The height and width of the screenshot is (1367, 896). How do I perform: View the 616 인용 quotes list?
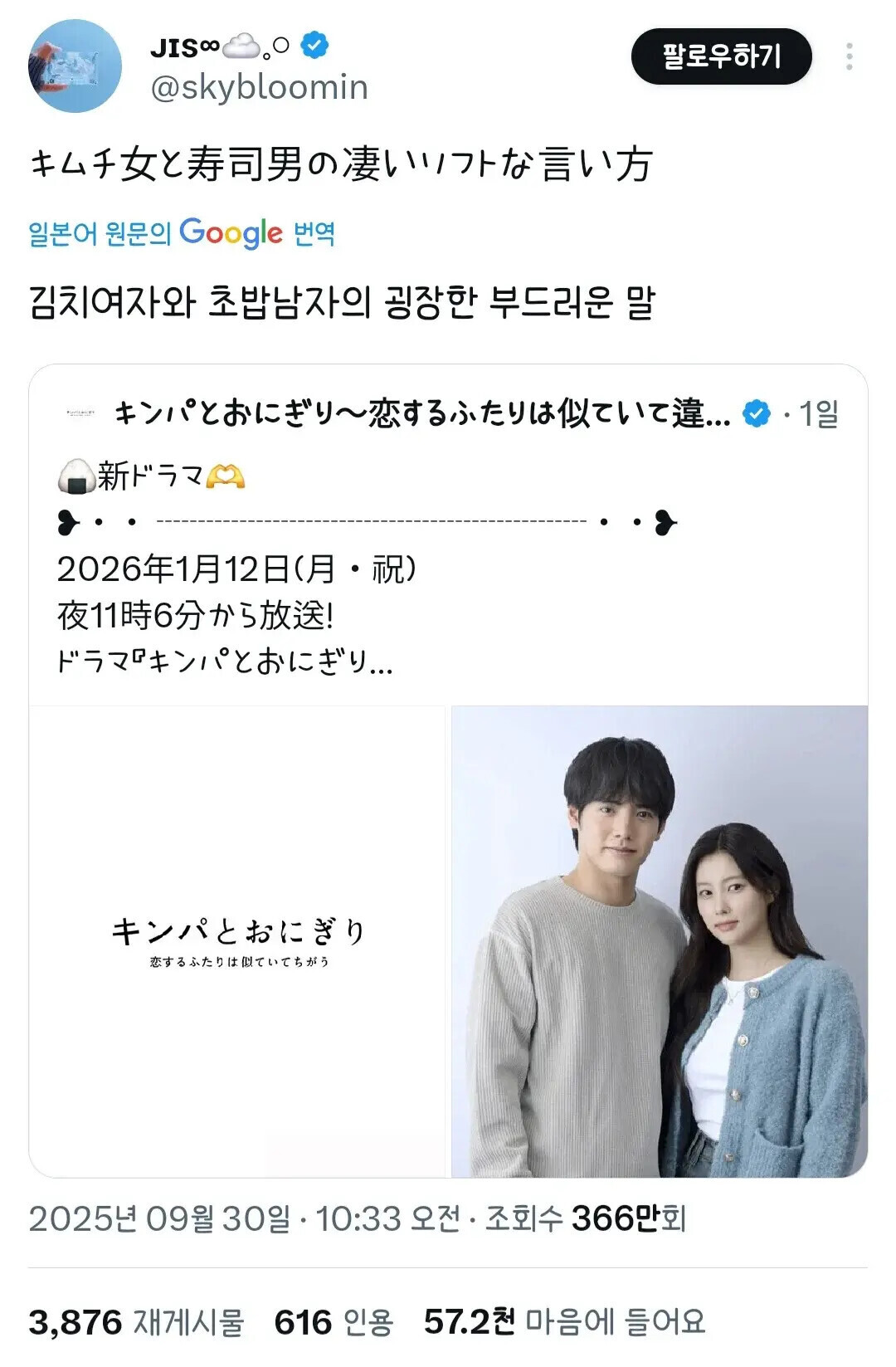334,1321
